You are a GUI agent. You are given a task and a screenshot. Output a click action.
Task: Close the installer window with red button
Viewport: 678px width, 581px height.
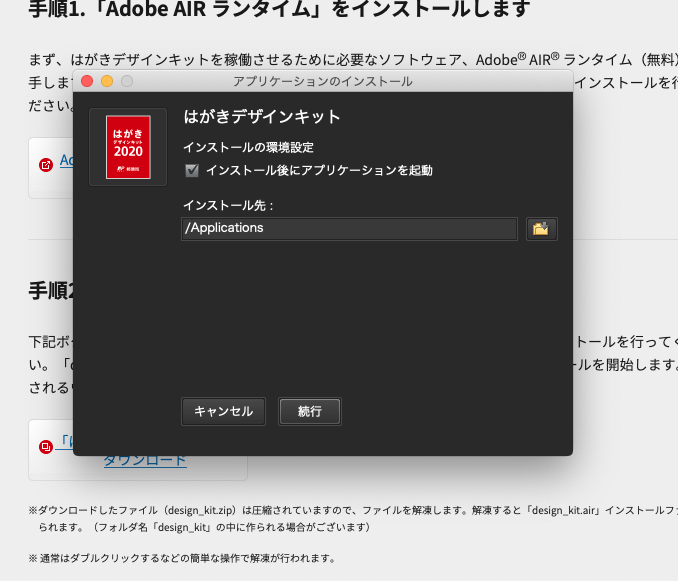coord(87,81)
